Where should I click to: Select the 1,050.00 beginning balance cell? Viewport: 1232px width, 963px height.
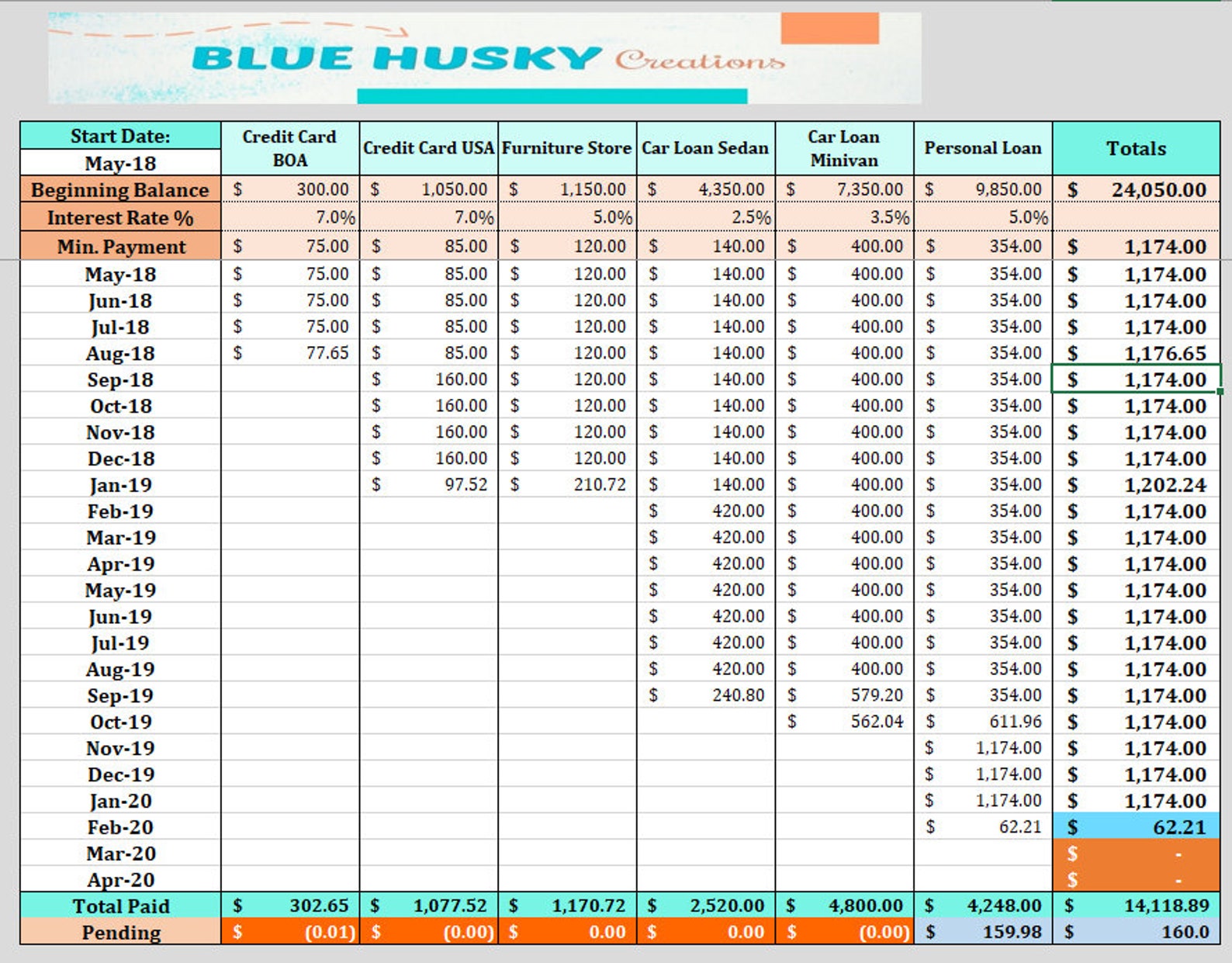point(428,189)
